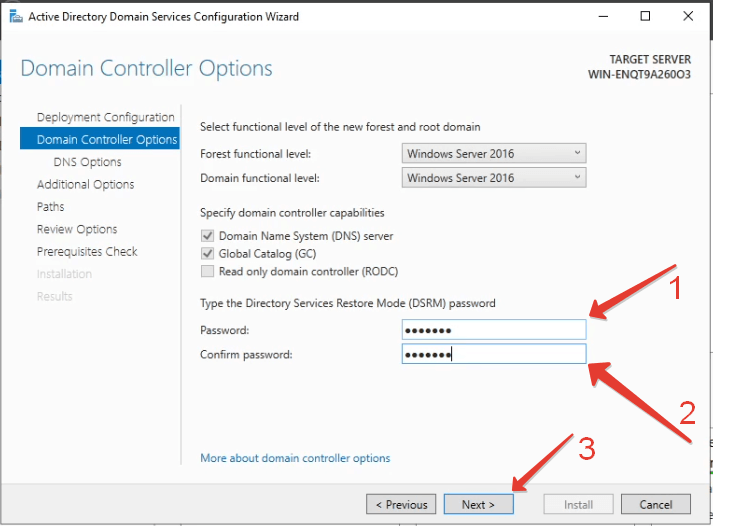
Task: Minimize the wizard window
Action: tap(603, 16)
